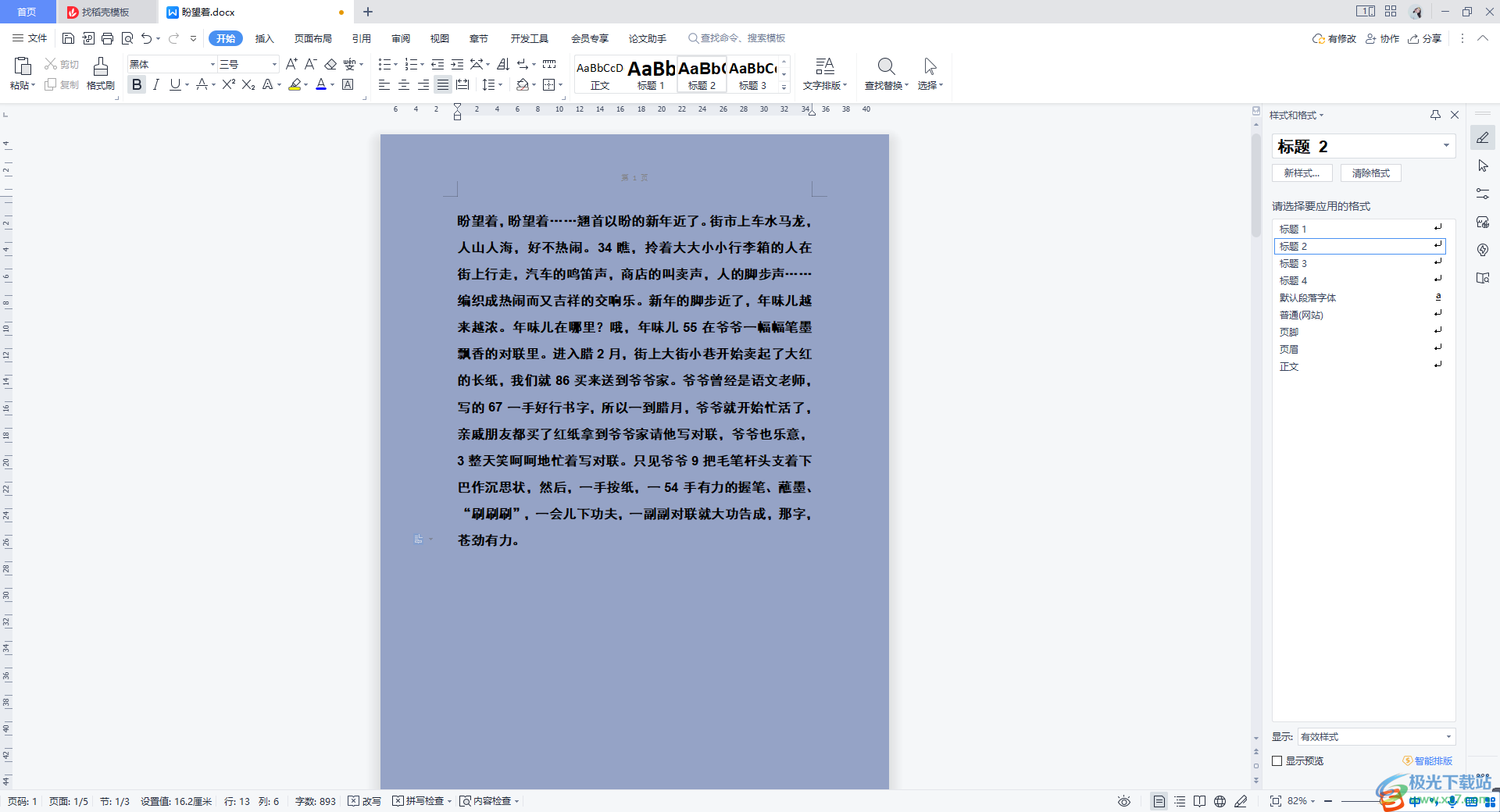This screenshot has width=1500, height=812.
Task: Apply distributed alignment to paragraph
Action: pyautogui.click(x=462, y=84)
